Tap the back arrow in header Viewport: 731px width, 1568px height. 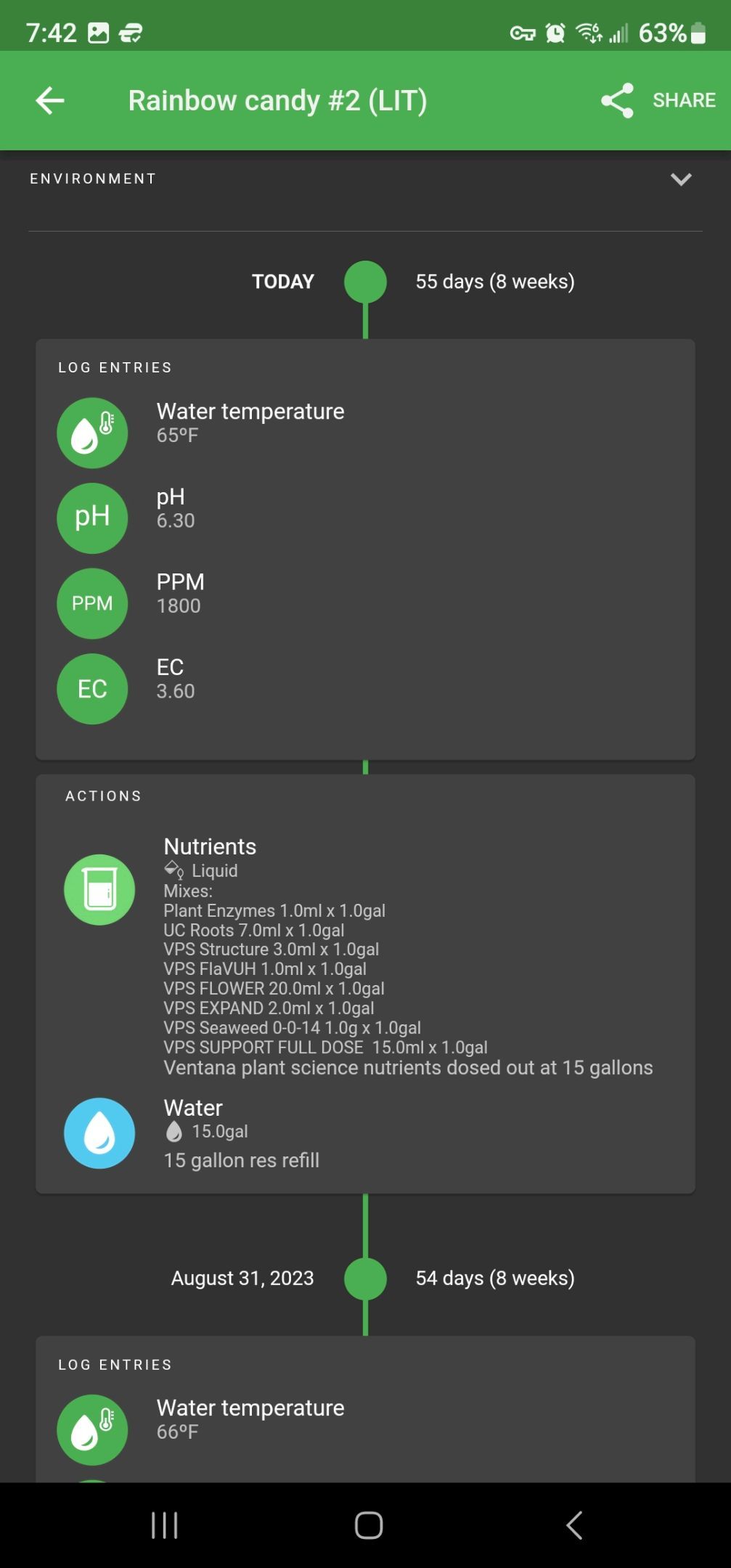pos(50,100)
